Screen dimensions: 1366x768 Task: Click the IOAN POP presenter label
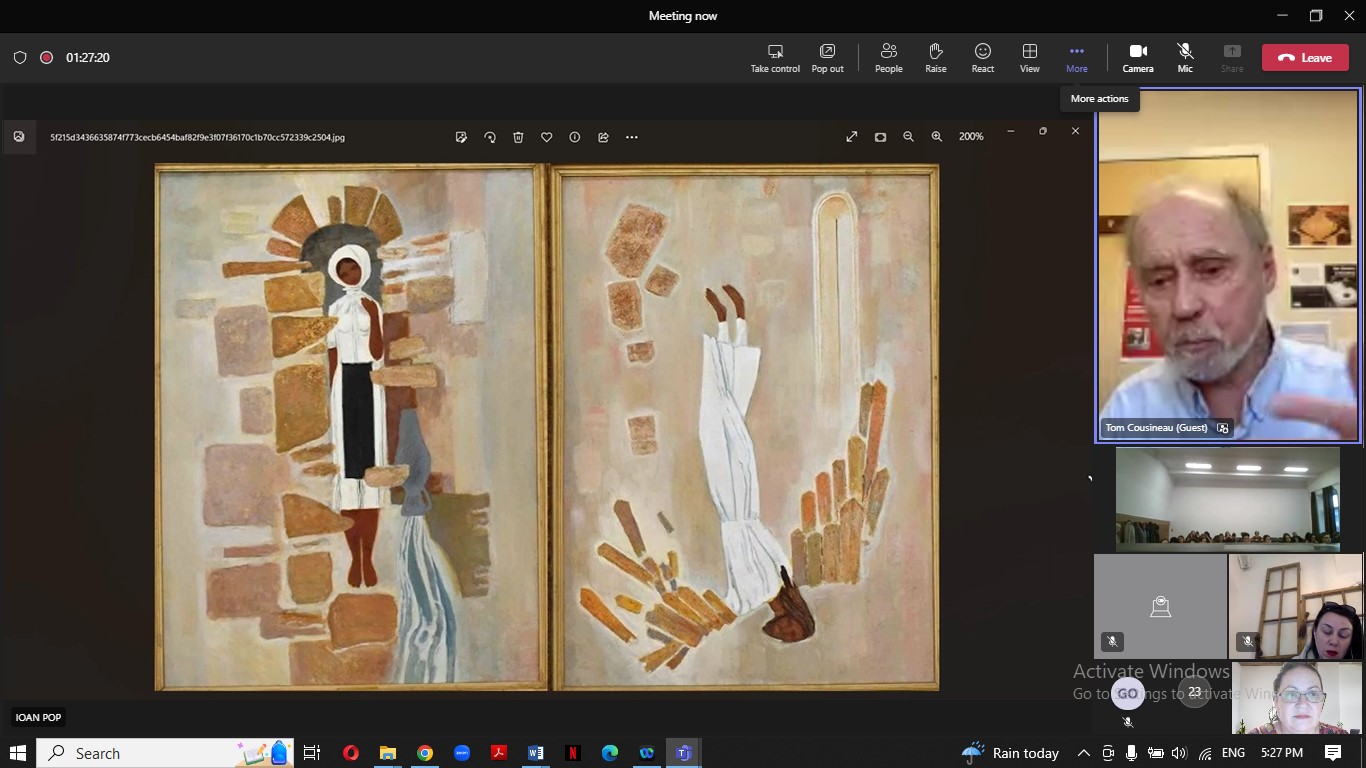pos(38,717)
